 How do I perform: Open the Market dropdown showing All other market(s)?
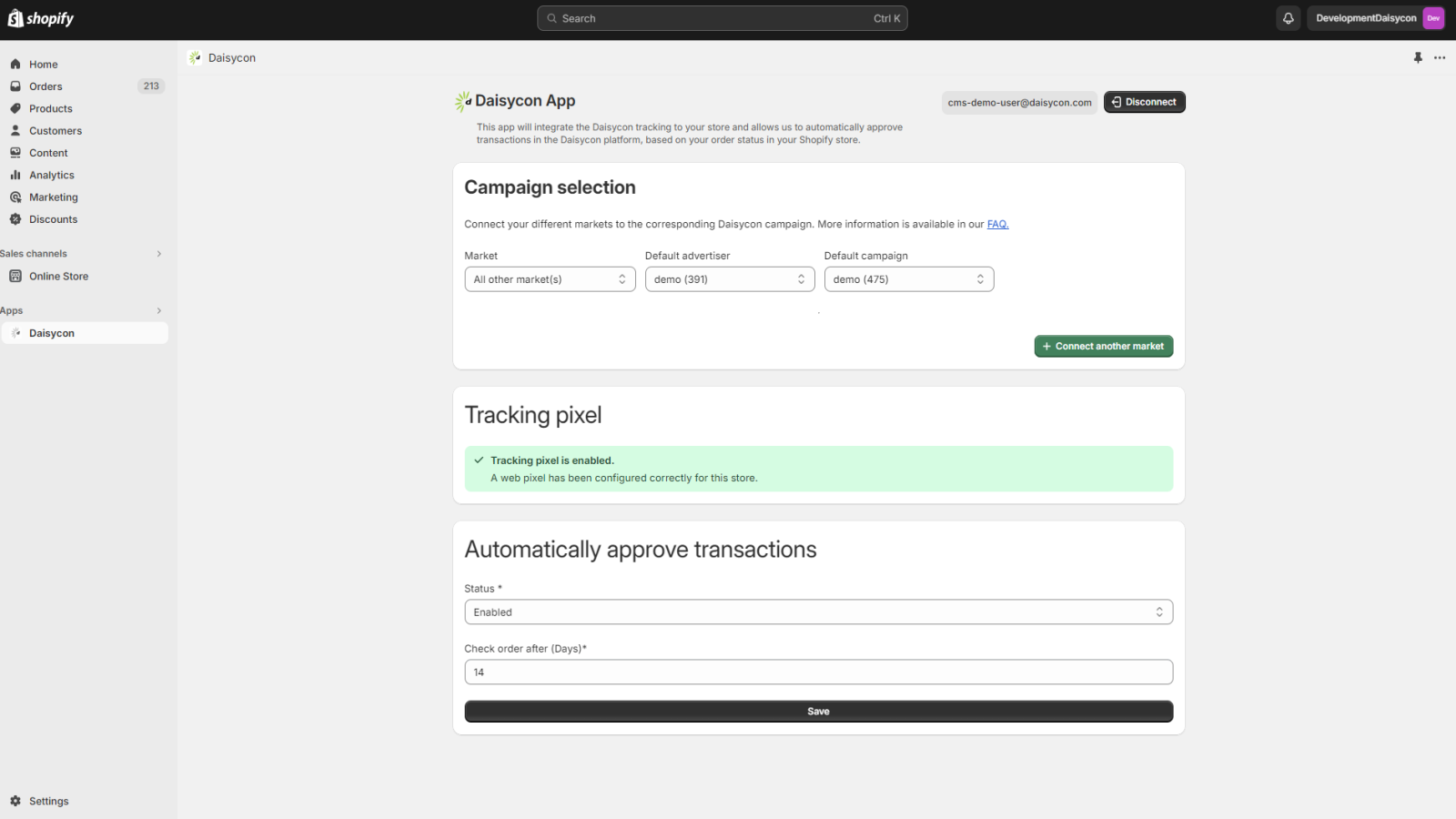point(549,278)
